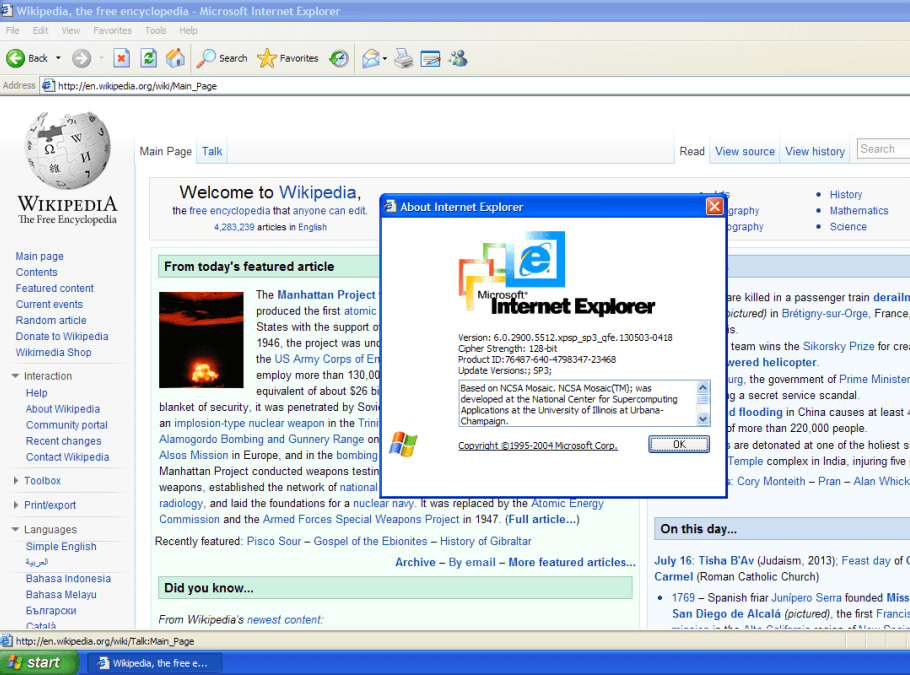
Task: Open the Tools menu
Action: 155,30
